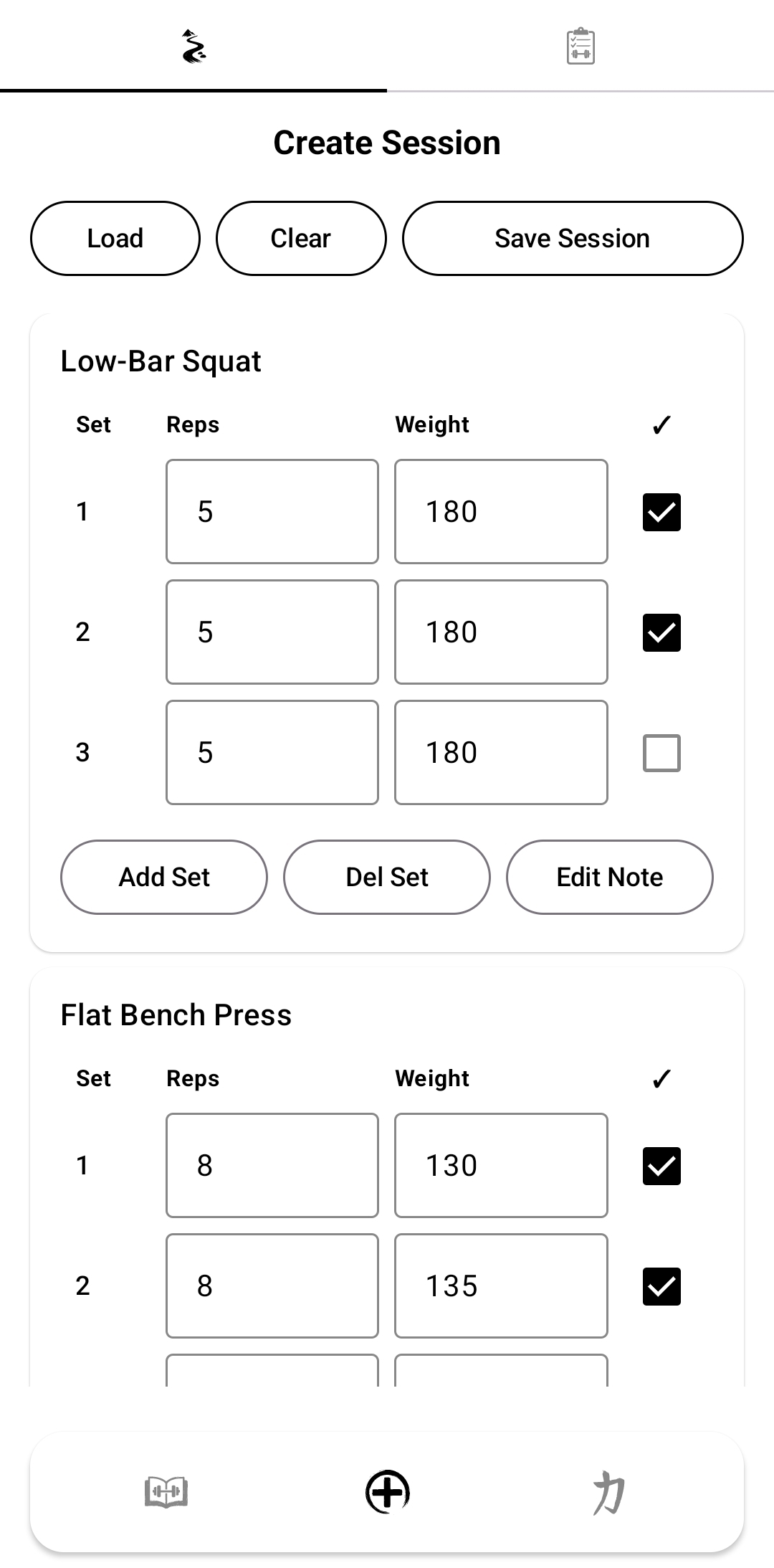Focus the Low-Bar Squat set 1 reps field

click(x=272, y=512)
